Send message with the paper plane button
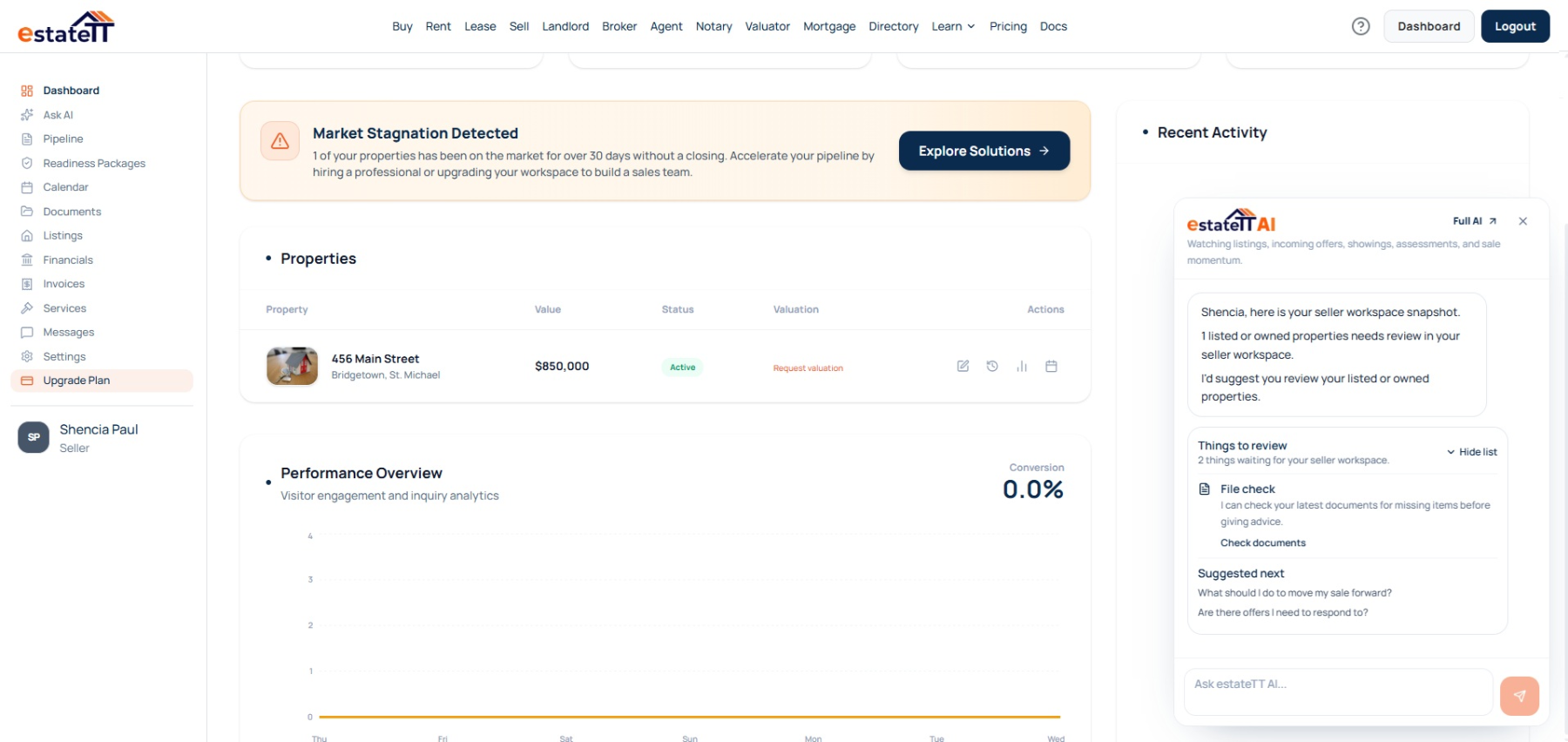The width and height of the screenshot is (1568, 742). [1519, 696]
